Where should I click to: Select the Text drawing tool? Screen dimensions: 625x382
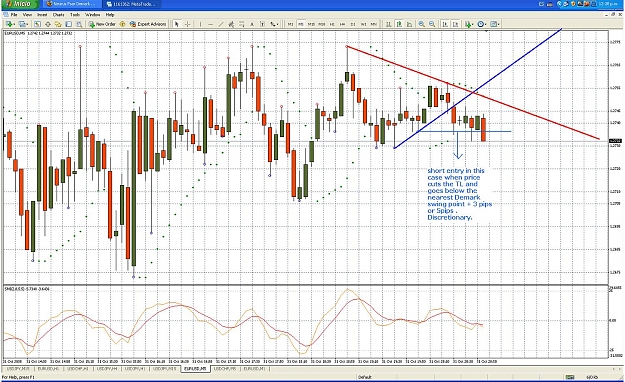(x=252, y=24)
